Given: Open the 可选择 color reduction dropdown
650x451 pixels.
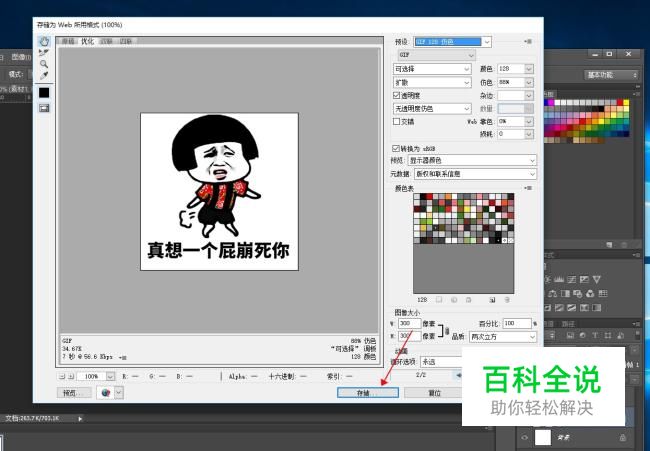Looking at the screenshot, I should (x=432, y=69).
